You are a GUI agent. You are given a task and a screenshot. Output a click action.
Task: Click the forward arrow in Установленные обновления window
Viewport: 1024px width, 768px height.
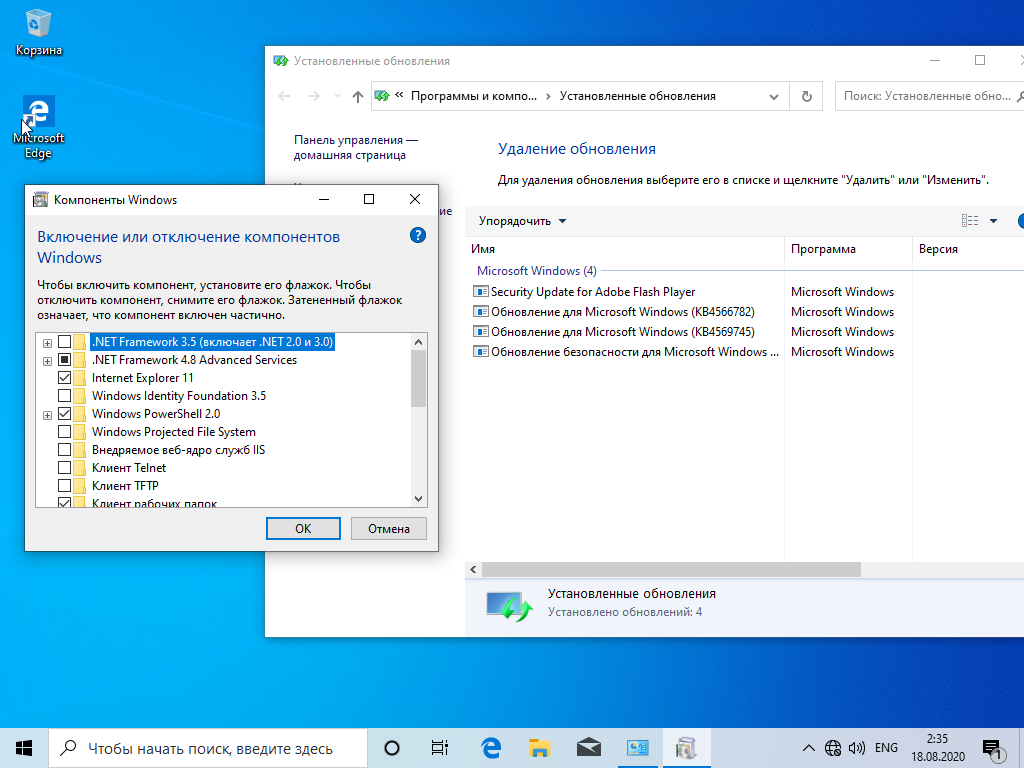tap(314, 96)
